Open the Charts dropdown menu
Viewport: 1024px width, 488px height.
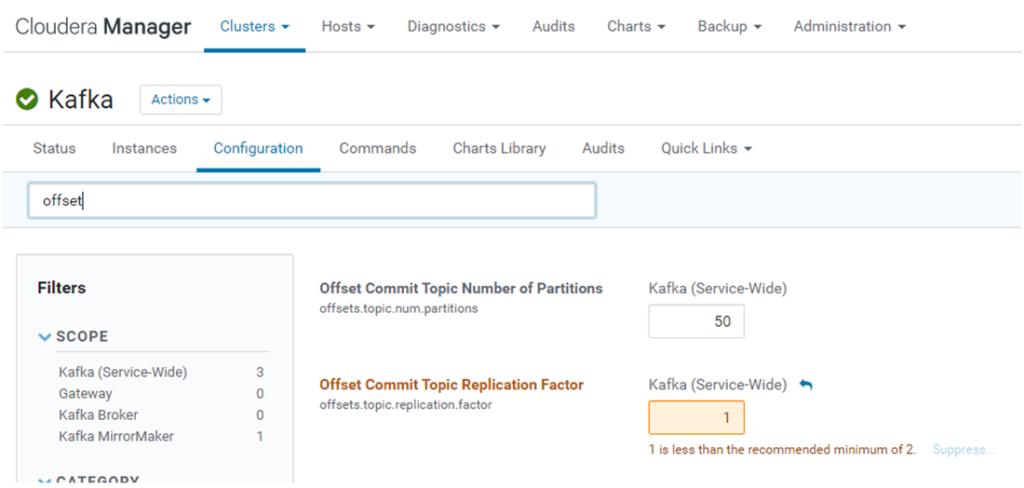click(636, 26)
